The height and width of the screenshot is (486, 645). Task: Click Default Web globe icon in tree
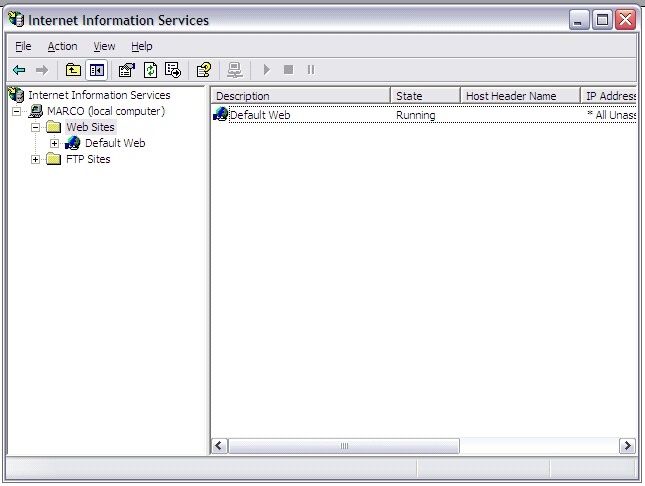point(73,143)
